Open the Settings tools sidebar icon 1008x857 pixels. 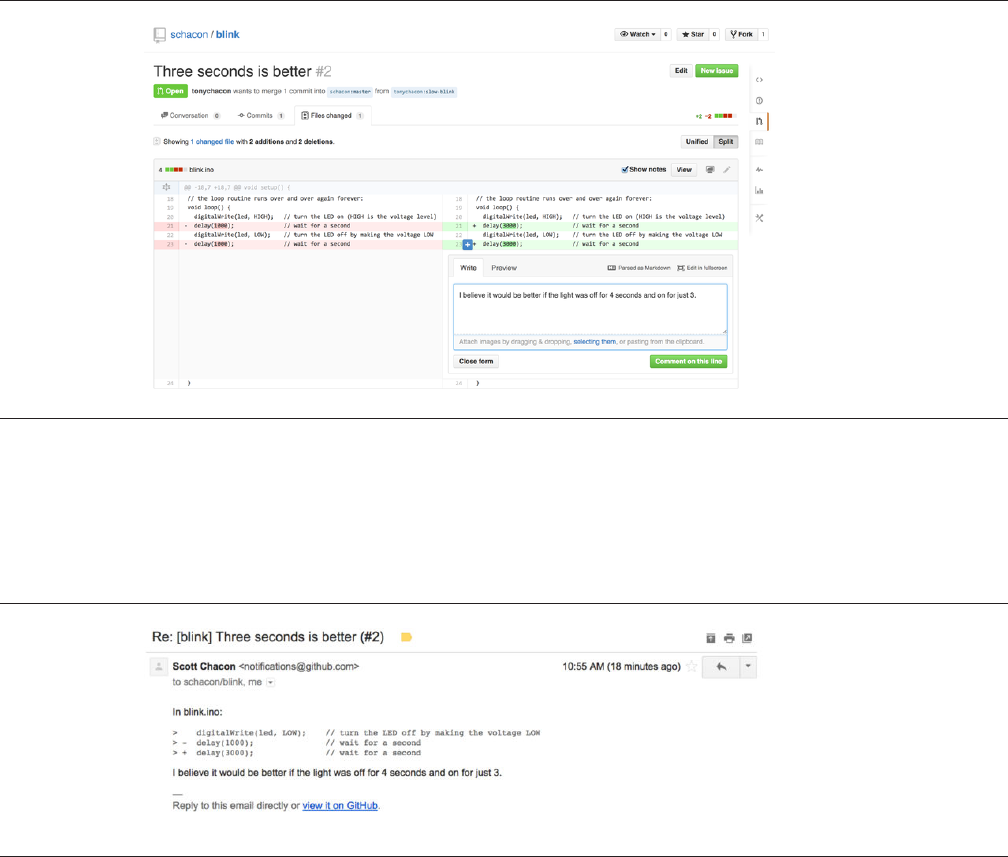coord(759,218)
